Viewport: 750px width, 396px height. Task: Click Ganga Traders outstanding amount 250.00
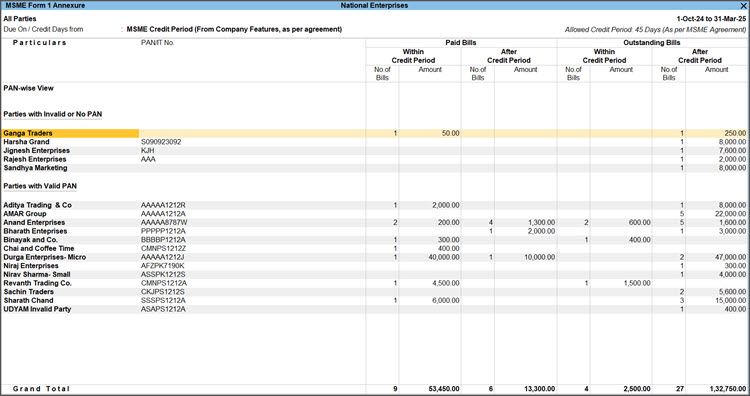(x=735, y=133)
